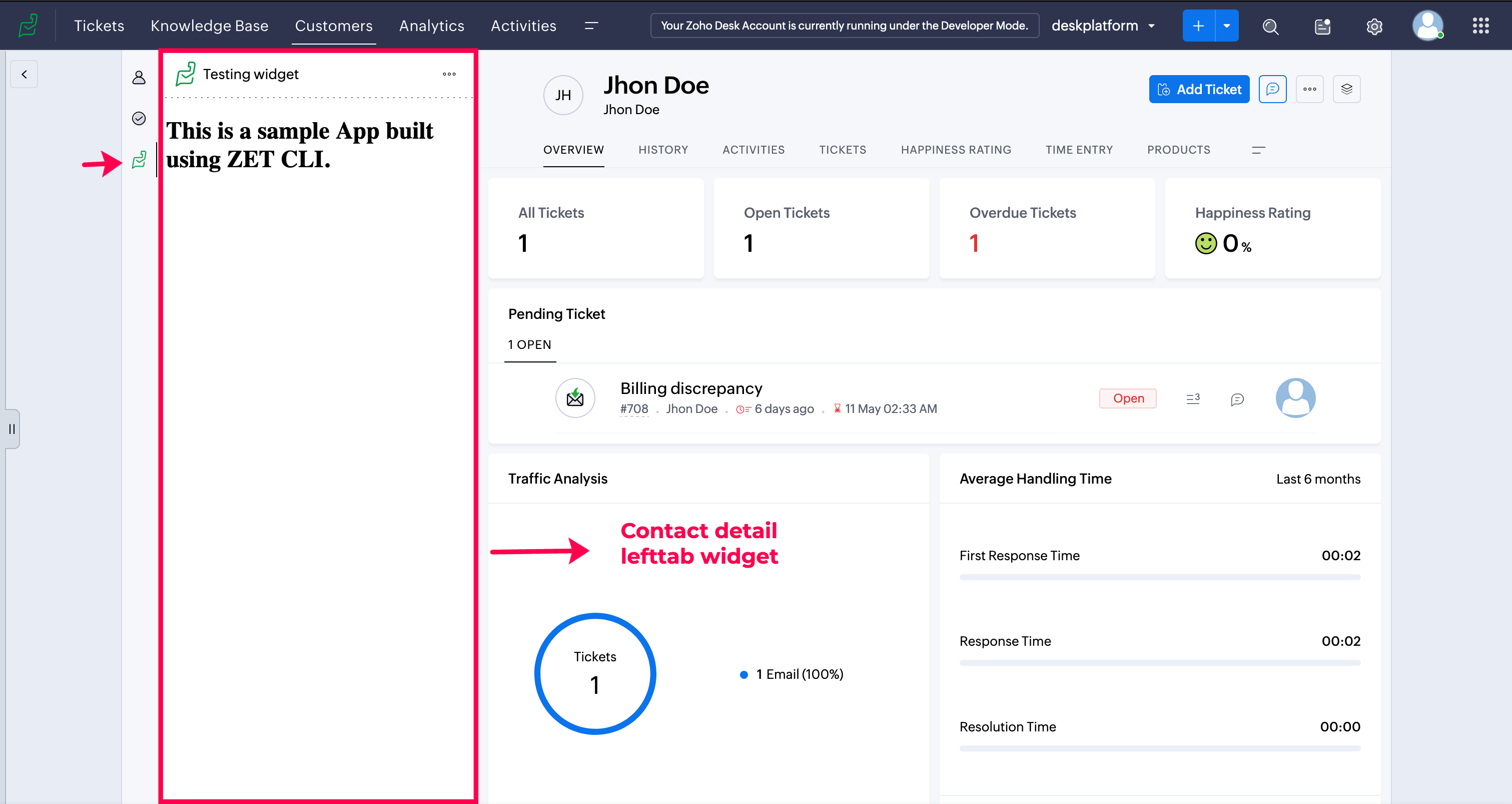Switch to the contact Tickets tab
Screen dimensions: 1512x804
pos(842,150)
